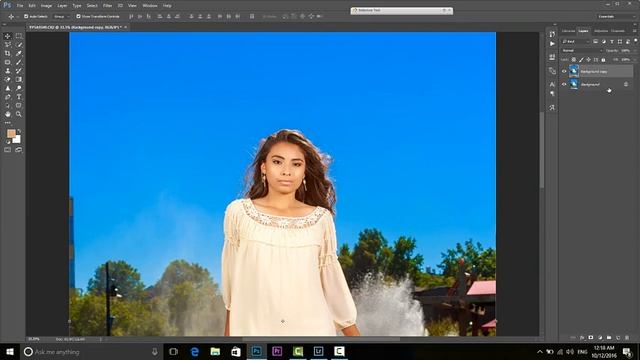Open the Character panel icon
This screenshot has height=360, width=640.
tap(552, 84)
